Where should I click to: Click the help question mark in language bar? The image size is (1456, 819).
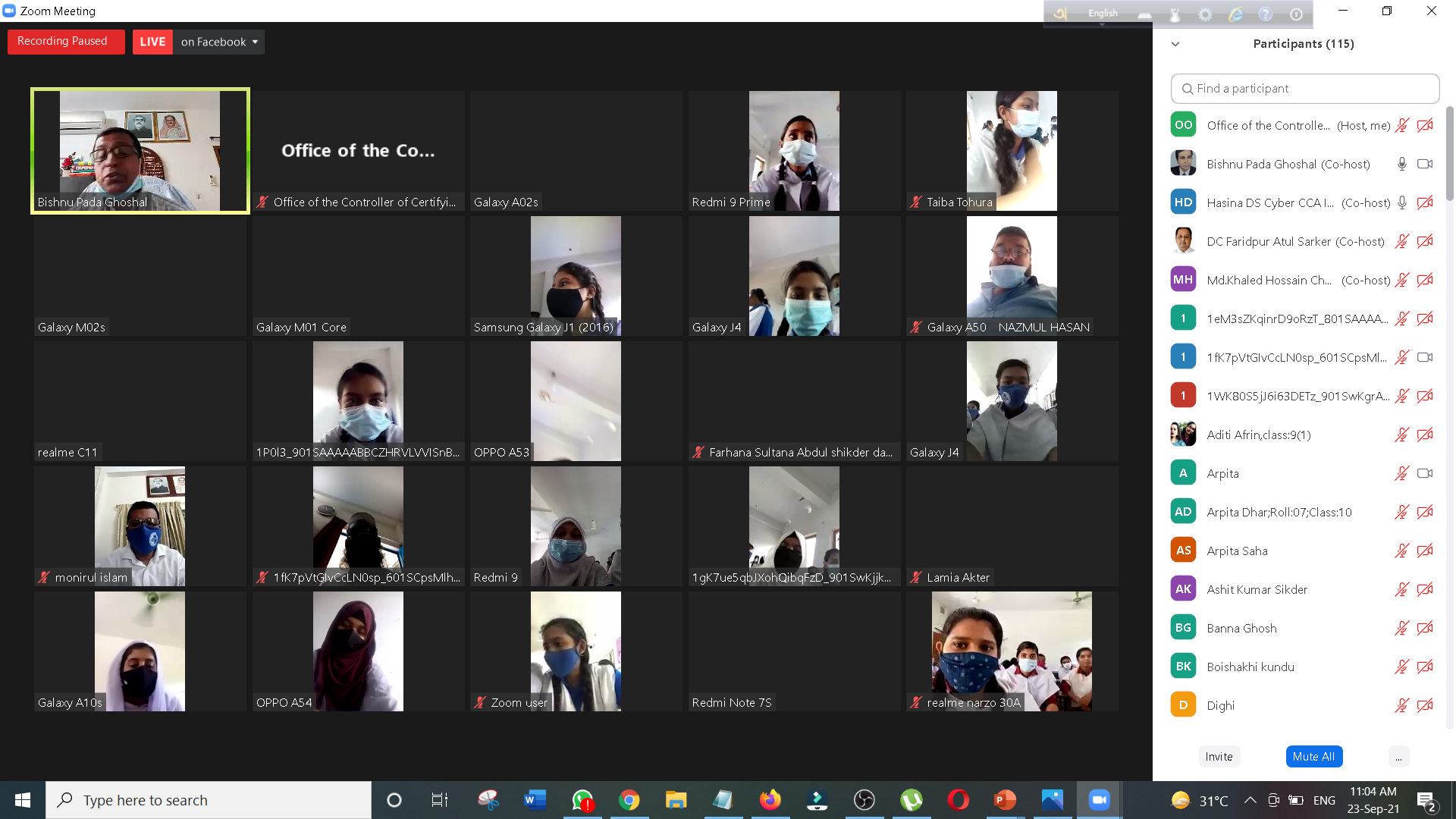click(x=1266, y=14)
